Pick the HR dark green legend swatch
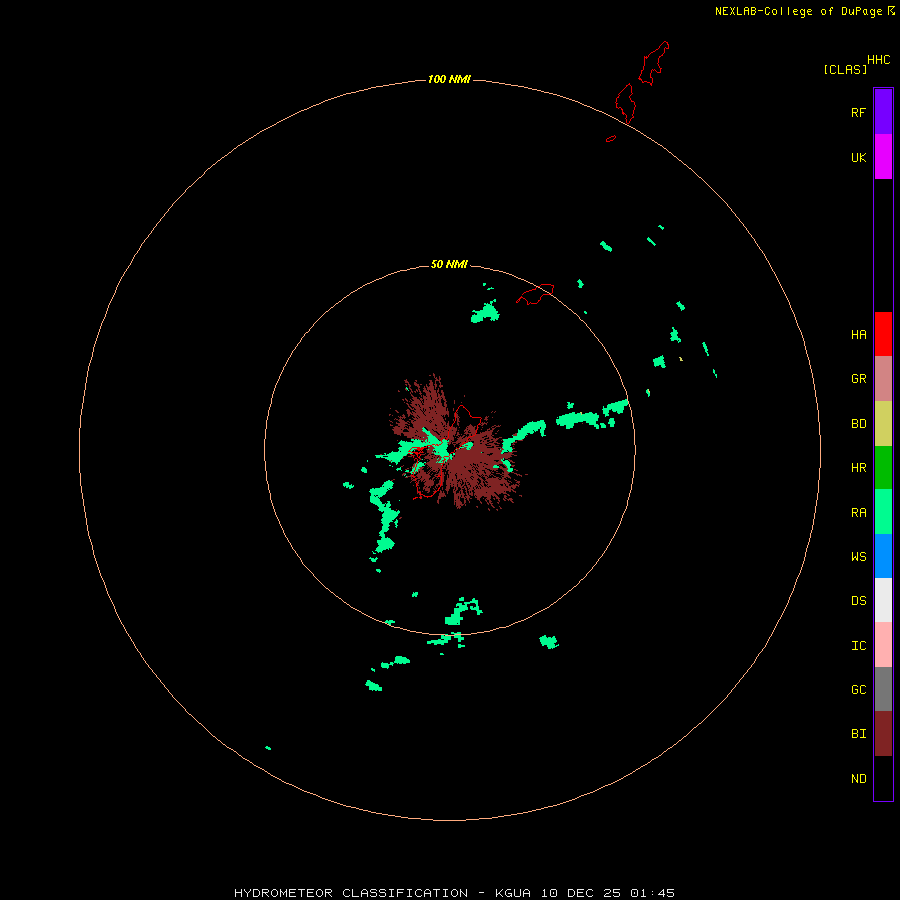 click(x=883, y=468)
